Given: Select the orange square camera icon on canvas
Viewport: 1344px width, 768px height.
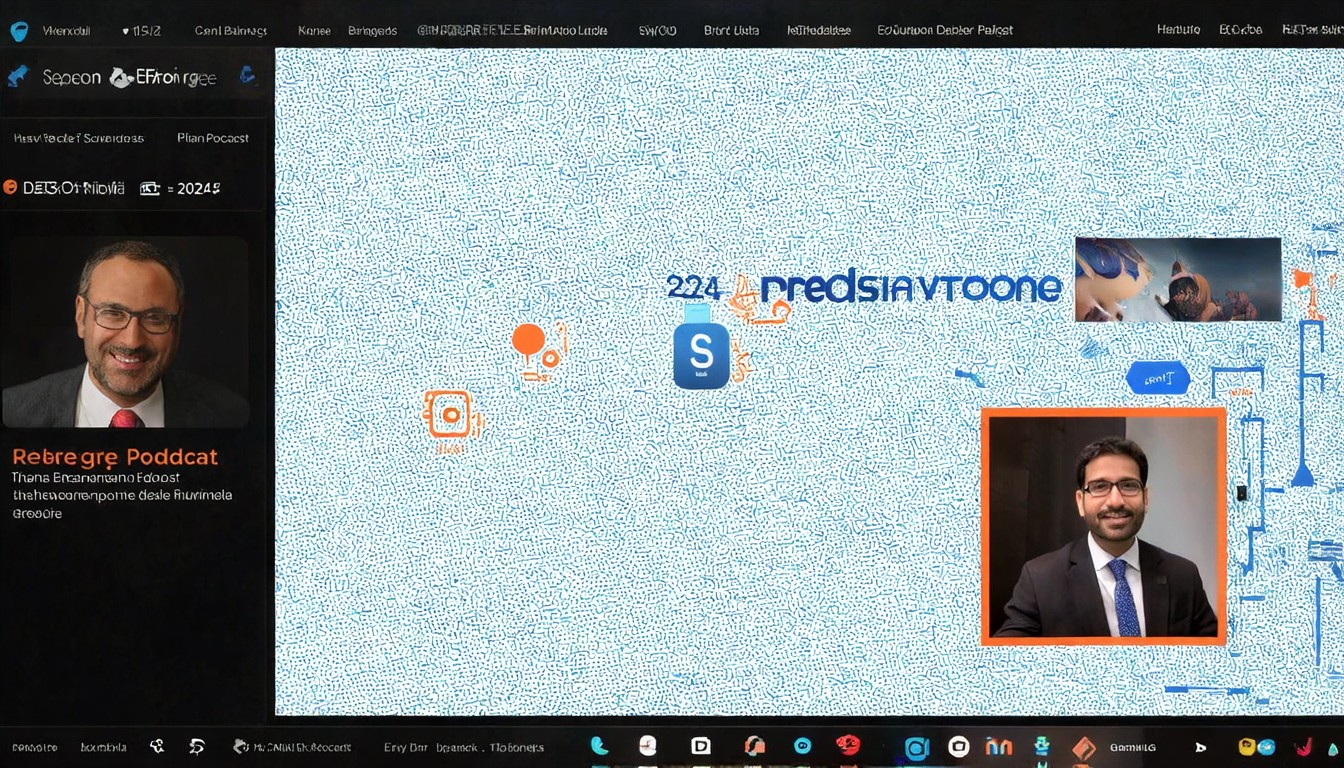Looking at the screenshot, I should pyautogui.click(x=449, y=414).
